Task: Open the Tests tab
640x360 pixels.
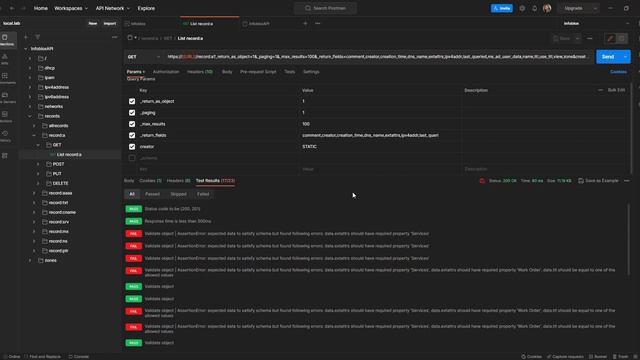Action: click(289, 72)
